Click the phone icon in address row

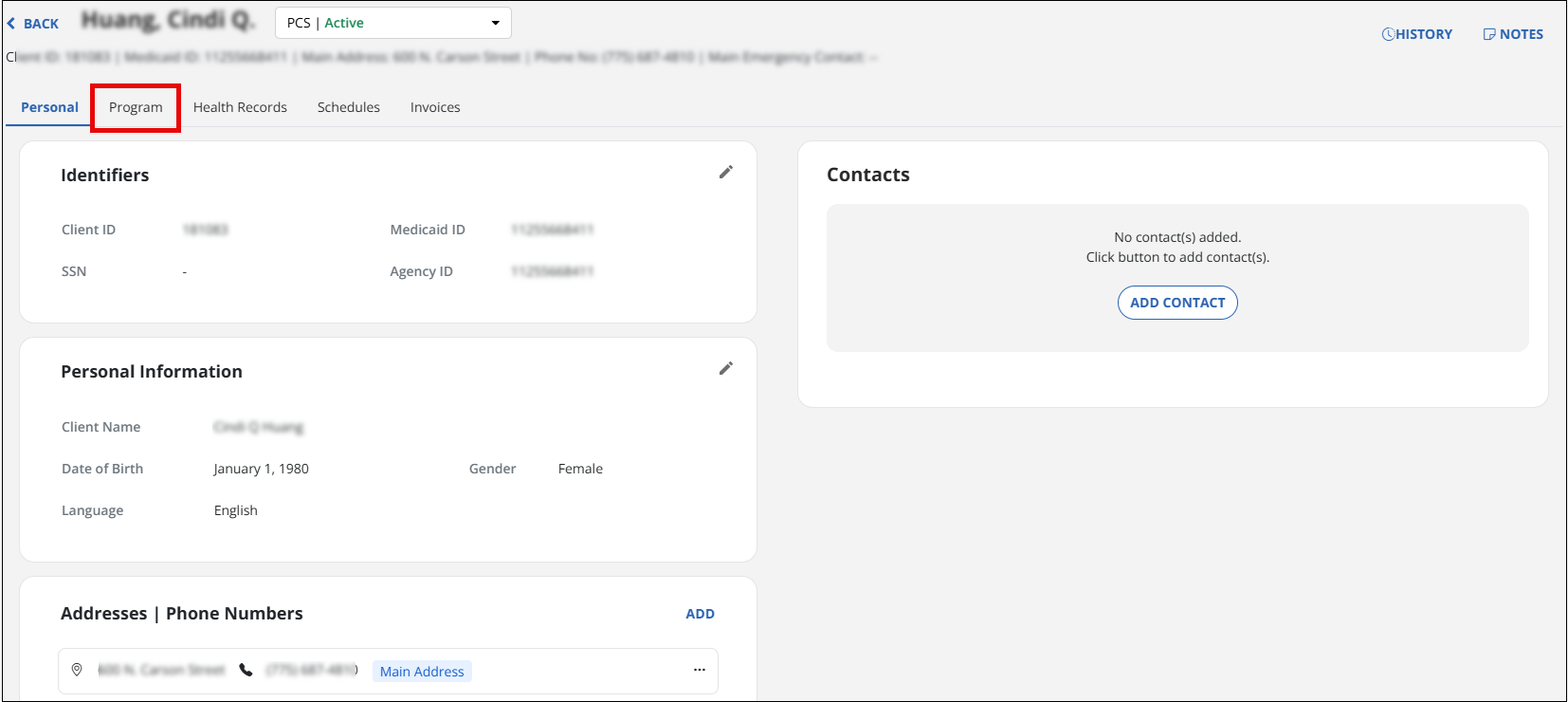click(246, 670)
